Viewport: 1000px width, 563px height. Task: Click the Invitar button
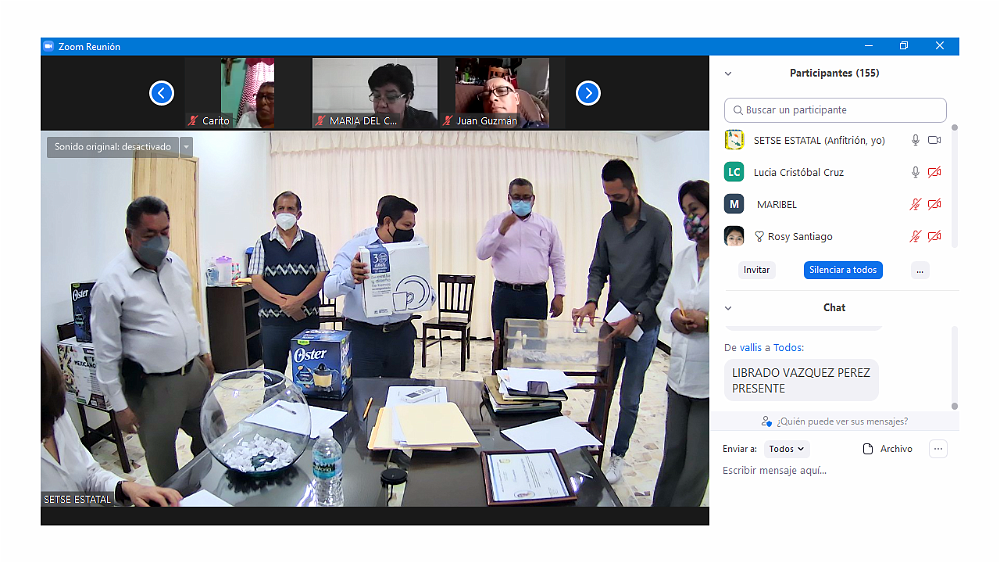tap(757, 270)
